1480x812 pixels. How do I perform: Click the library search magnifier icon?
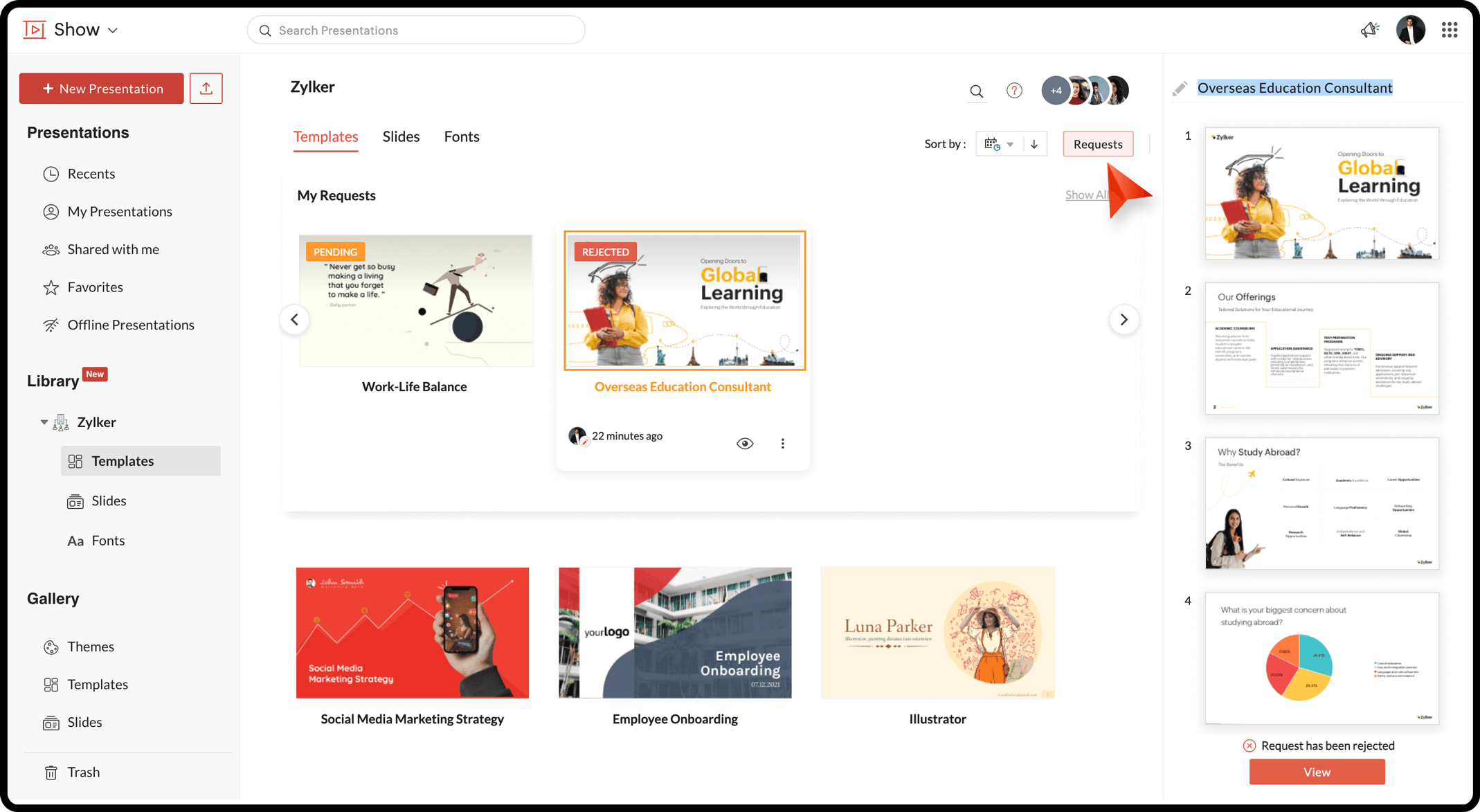pyautogui.click(x=976, y=91)
